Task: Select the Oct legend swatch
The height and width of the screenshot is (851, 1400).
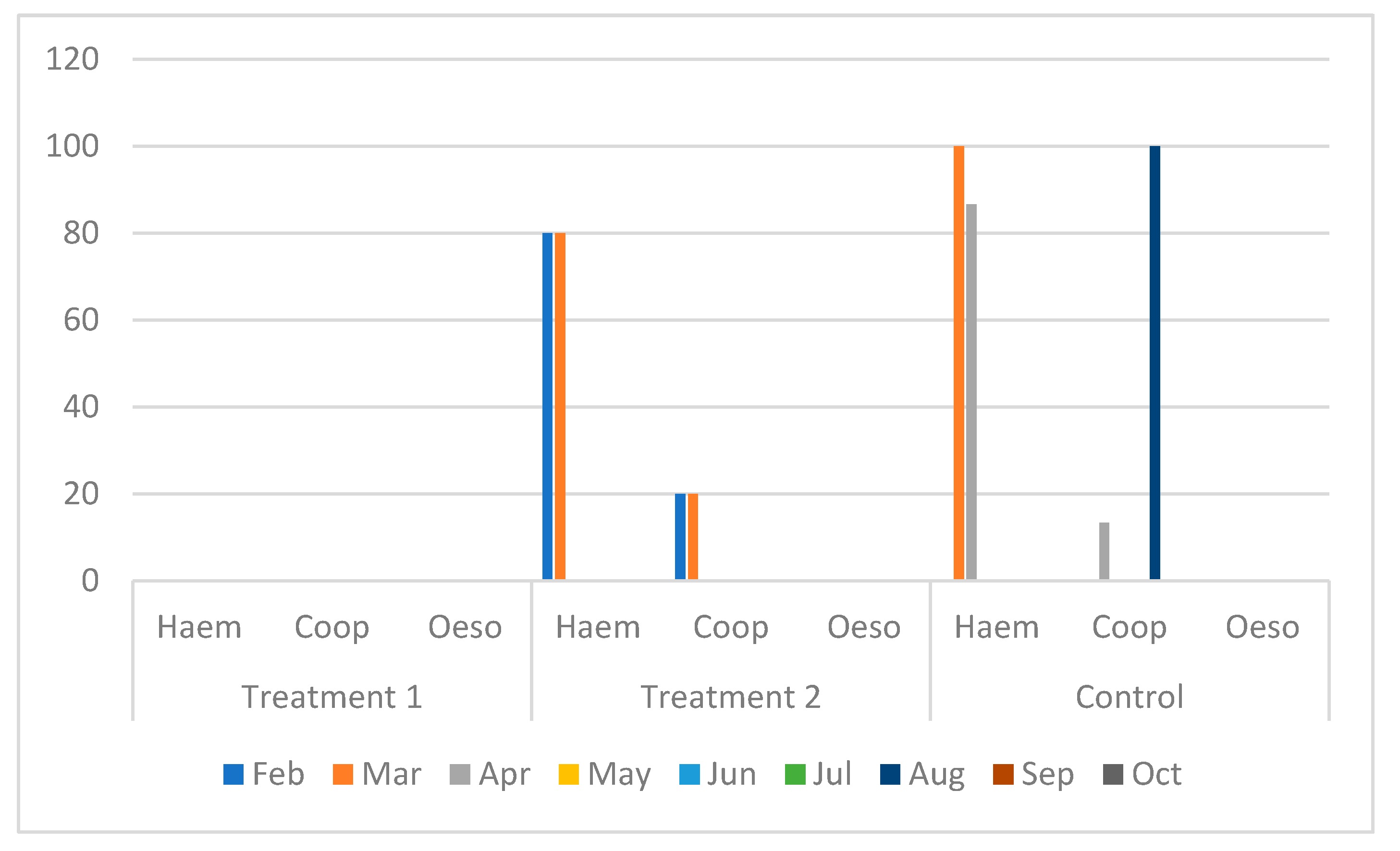Action: click(1113, 774)
